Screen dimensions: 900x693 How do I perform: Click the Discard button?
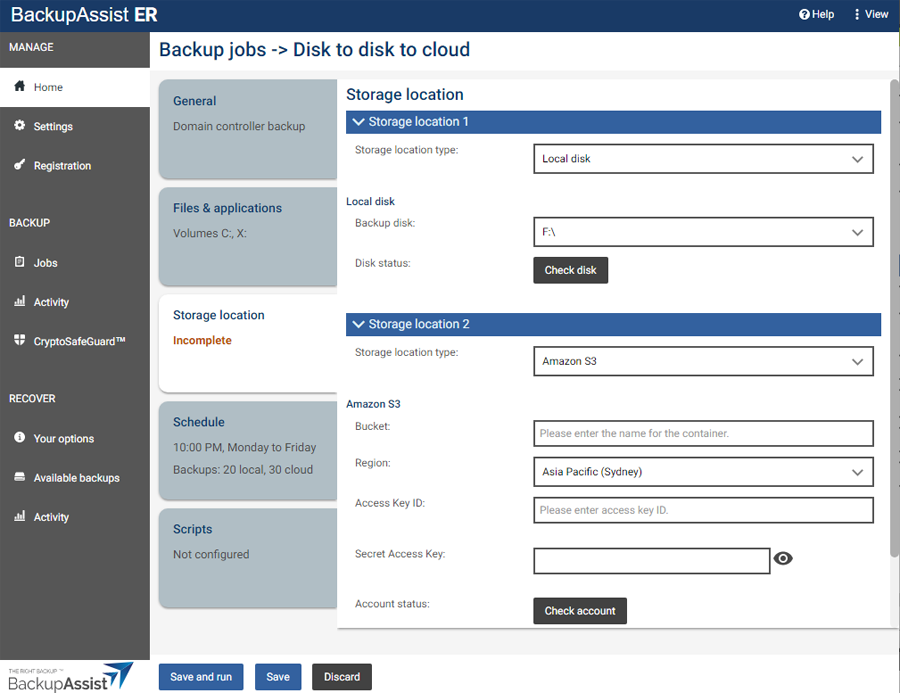click(x=342, y=677)
